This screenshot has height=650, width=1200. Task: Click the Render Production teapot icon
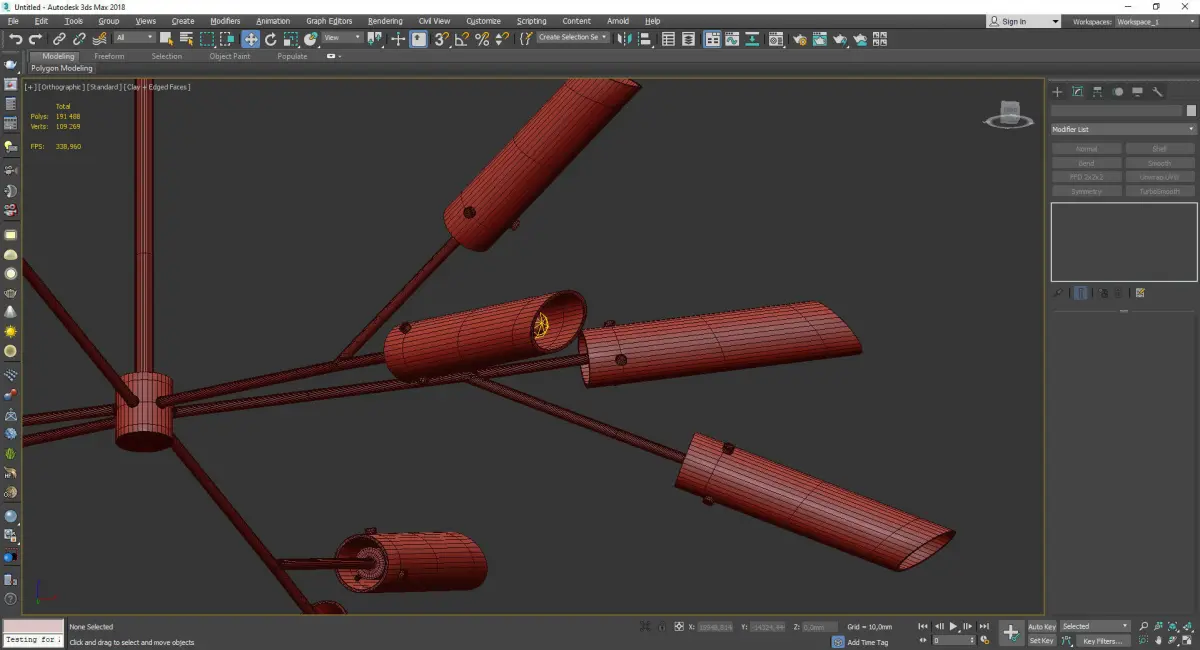pos(840,39)
